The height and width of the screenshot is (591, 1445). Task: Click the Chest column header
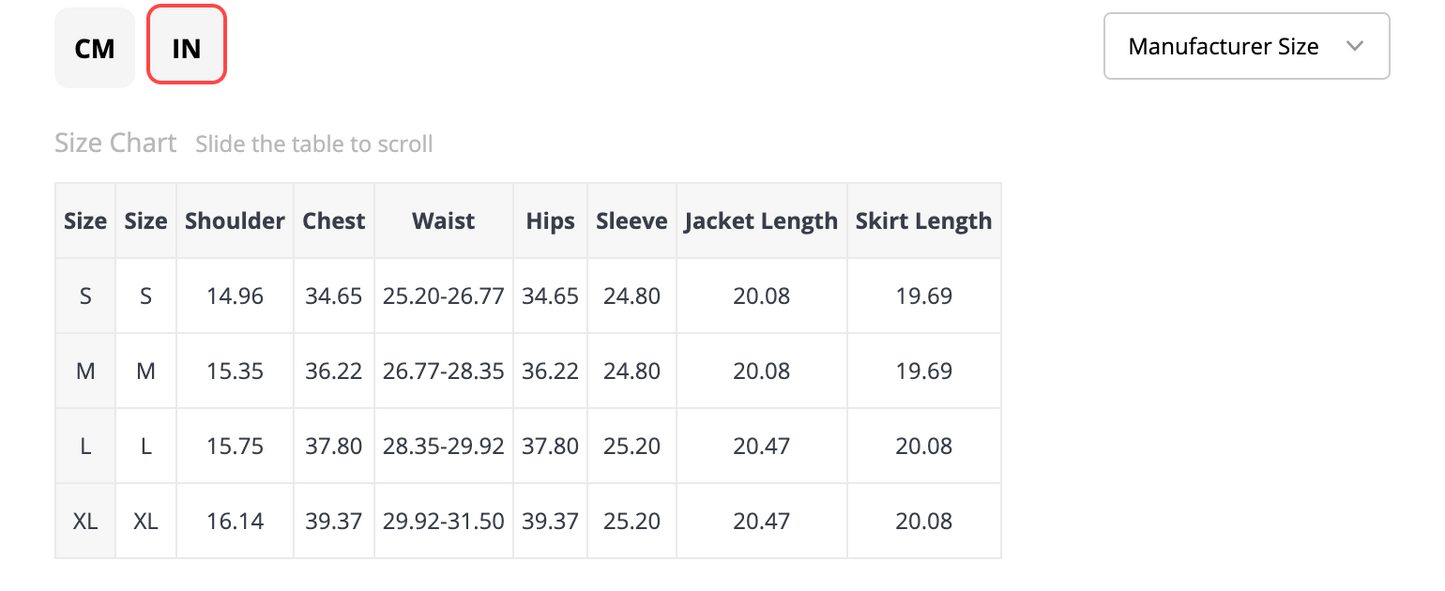click(334, 221)
